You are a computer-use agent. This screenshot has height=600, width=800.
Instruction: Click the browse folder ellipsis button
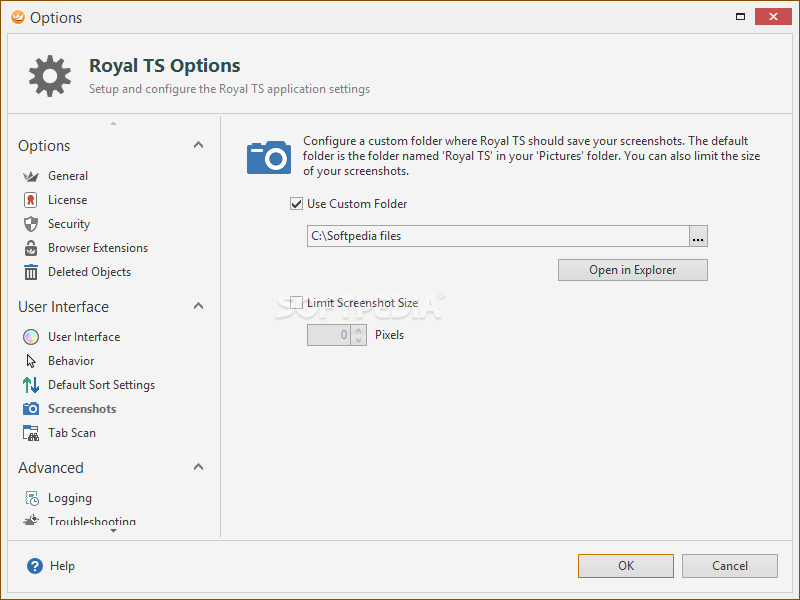pos(698,236)
